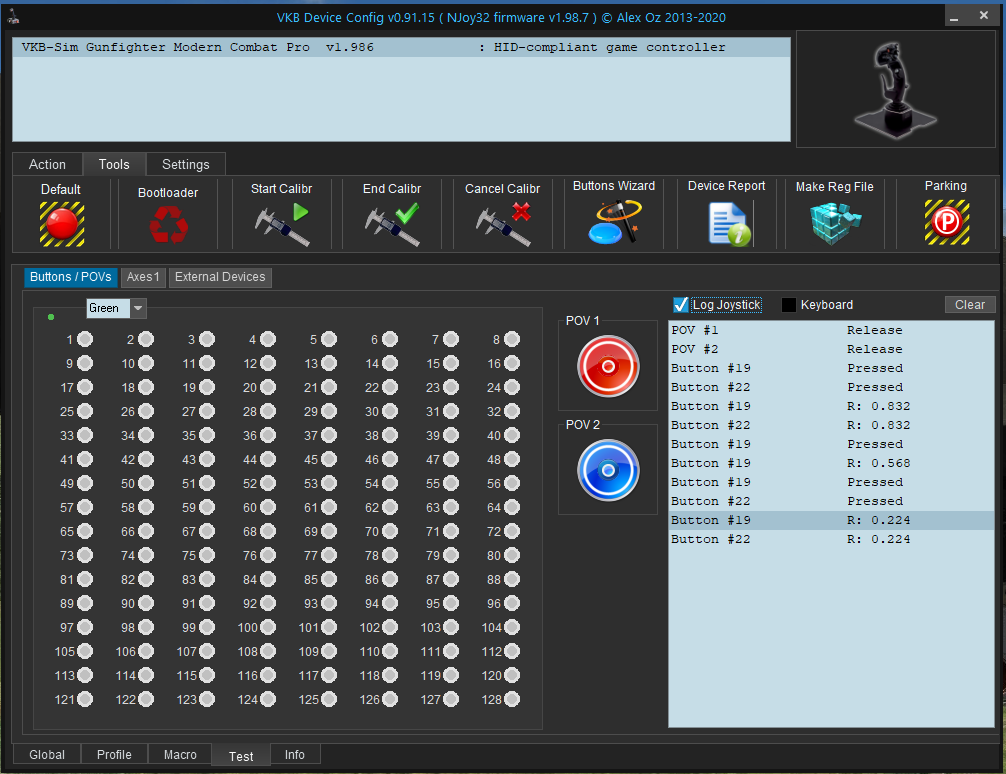Click the red POV 1 hat indicator

608,366
